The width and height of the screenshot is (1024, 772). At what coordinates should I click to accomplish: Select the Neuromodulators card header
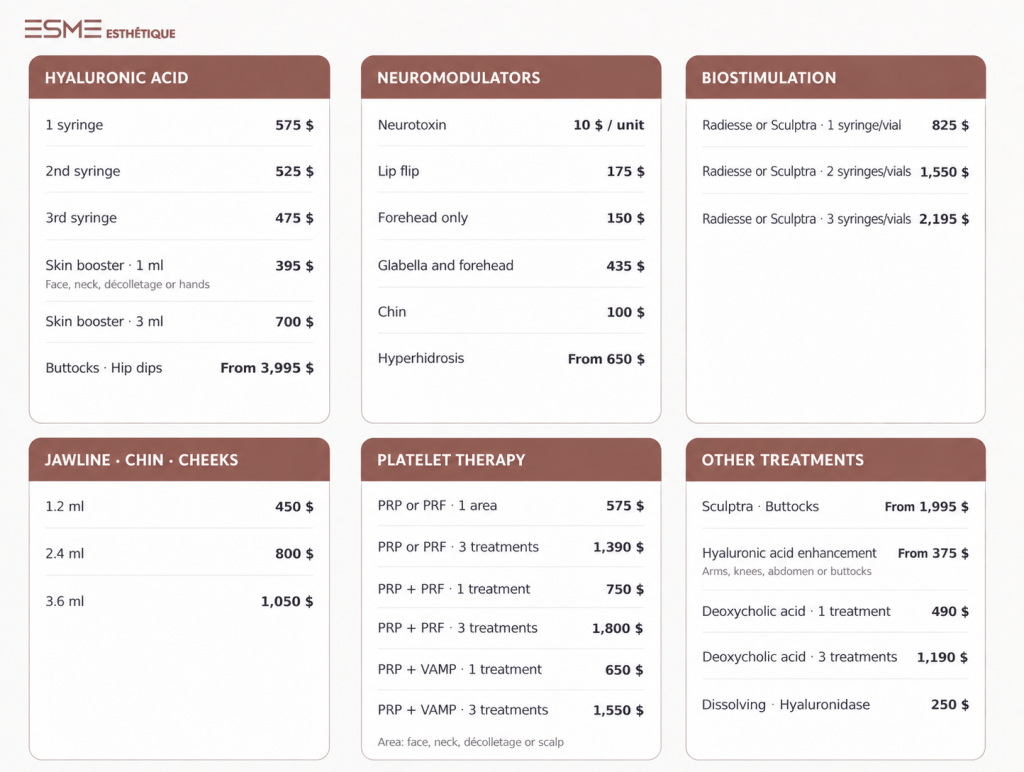point(511,77)
